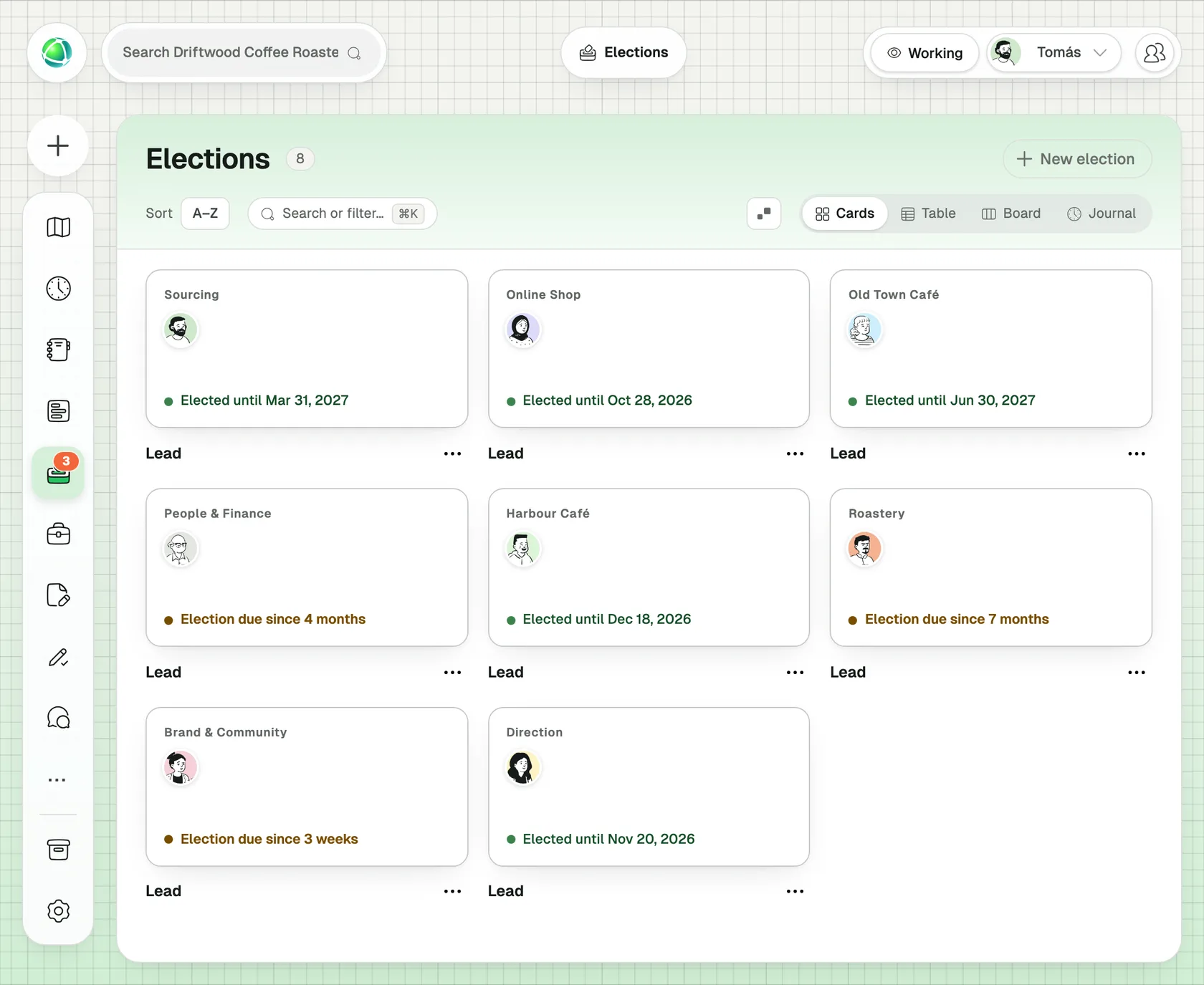Open the Roastery card options menu
This screenshot has height=985, width=1204.
pos(1137,673)
